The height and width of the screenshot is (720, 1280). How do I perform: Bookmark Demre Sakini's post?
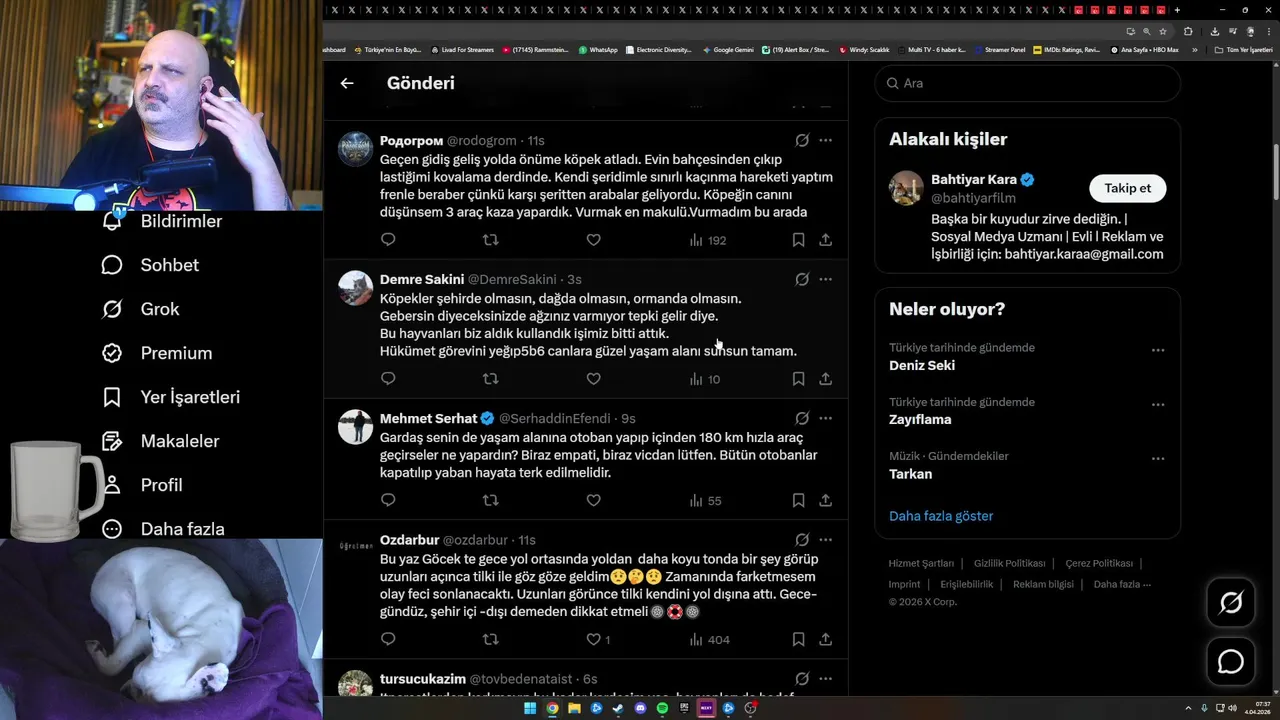pos(798,379)
